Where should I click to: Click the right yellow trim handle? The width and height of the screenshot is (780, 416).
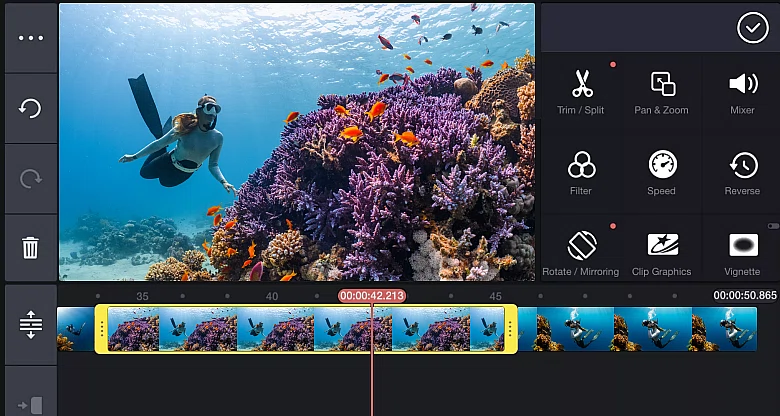click(x=510, y=329)
